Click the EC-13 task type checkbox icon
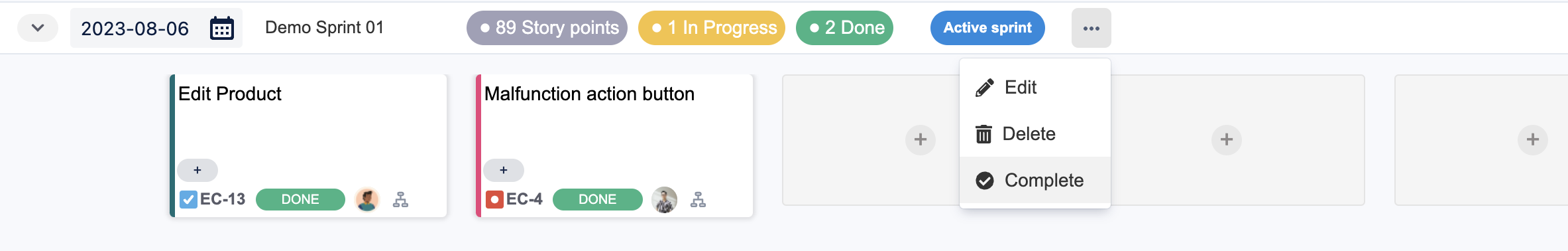Screen dimensions: 1568x251 [188, 199]
